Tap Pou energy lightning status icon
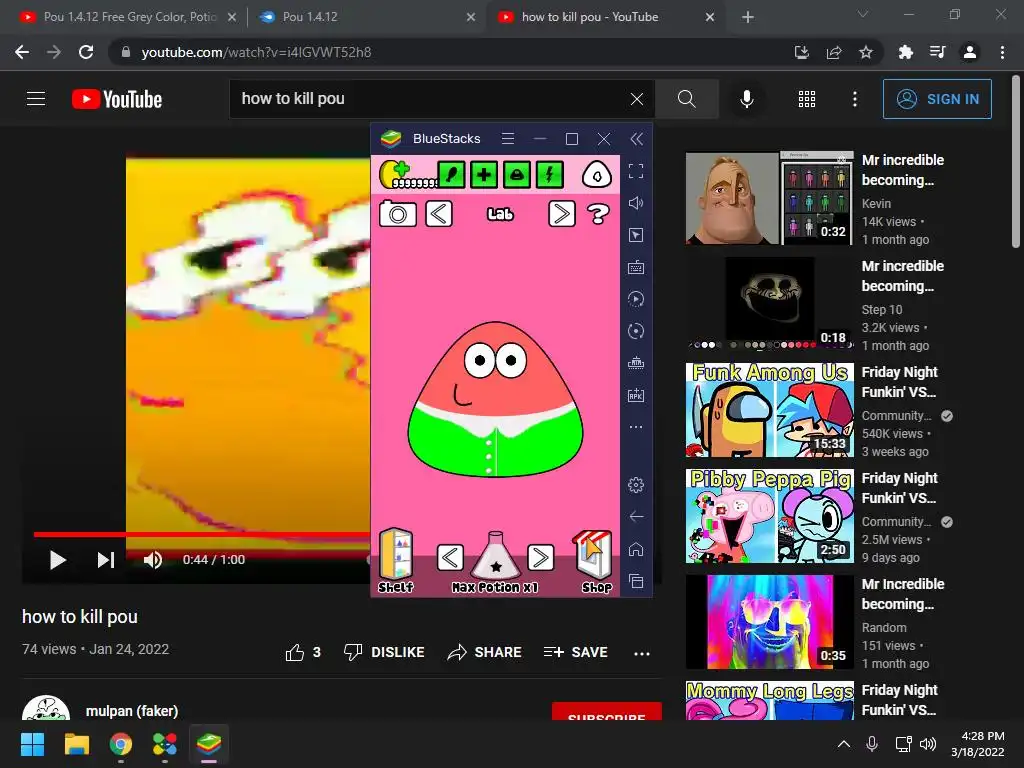Viewport: 1024px width, 768px height. click(x=549, y=174)
